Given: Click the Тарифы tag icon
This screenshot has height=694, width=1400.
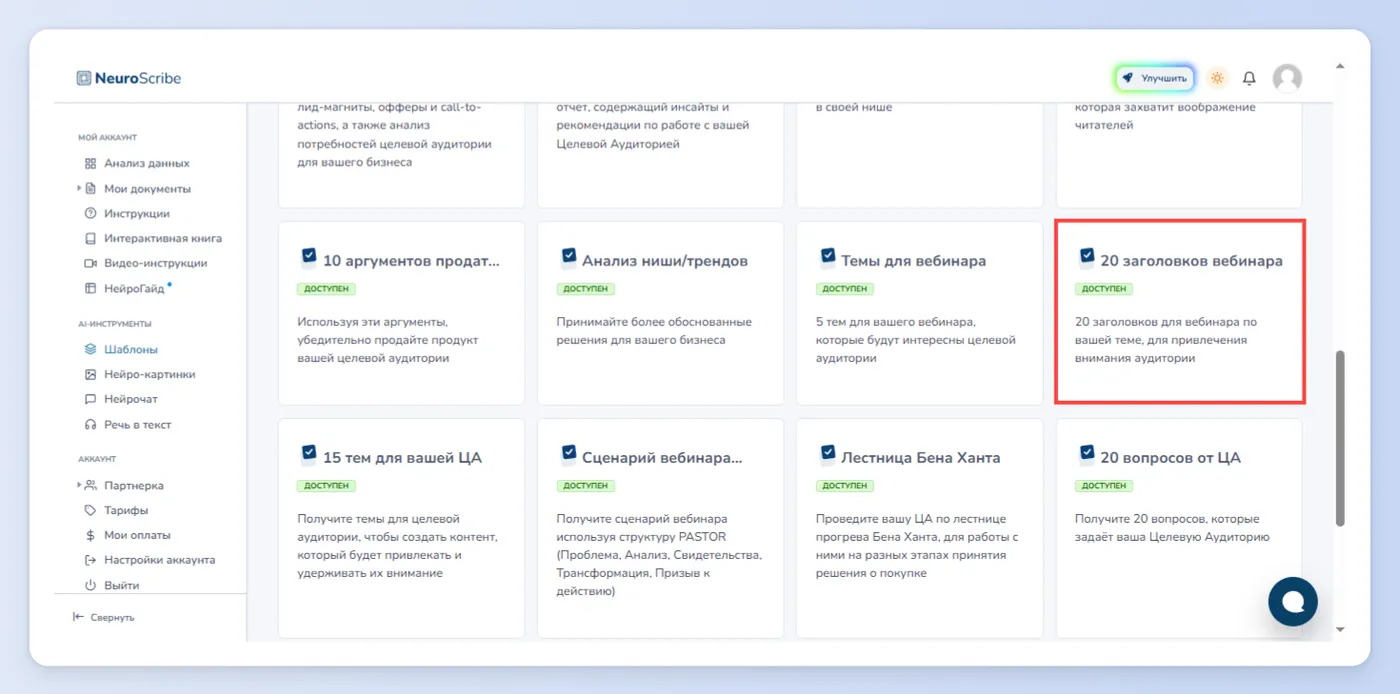Looking at the screenshot, I should click(x=90, y=510).
